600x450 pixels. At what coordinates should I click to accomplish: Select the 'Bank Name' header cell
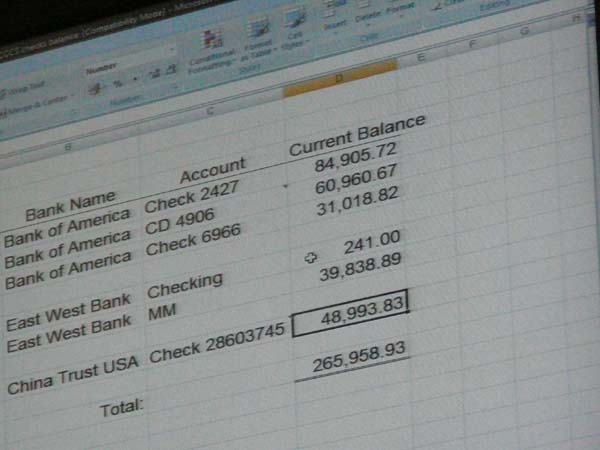click(70, 205)
